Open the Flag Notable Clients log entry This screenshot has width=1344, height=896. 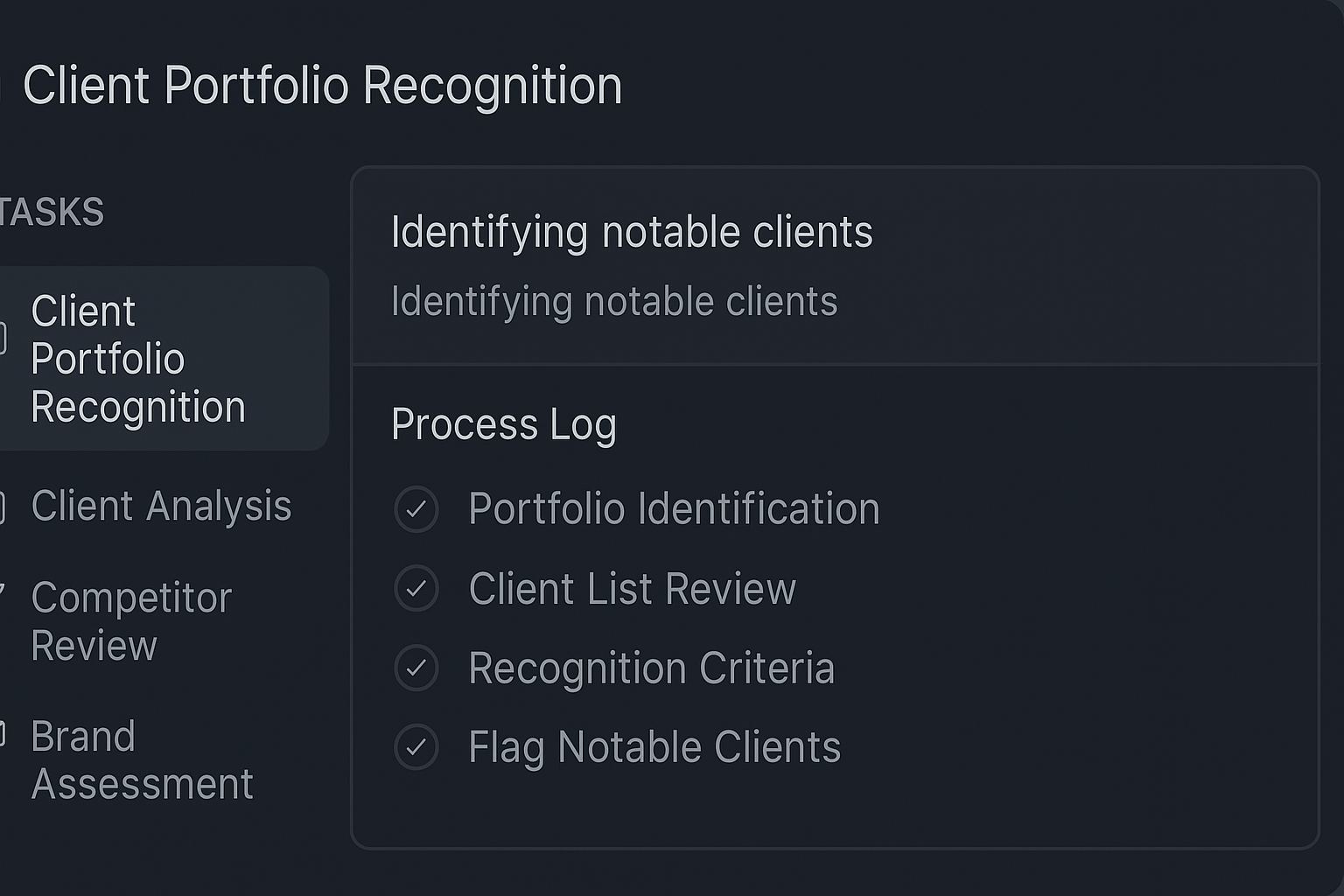(x=654, y=747)
